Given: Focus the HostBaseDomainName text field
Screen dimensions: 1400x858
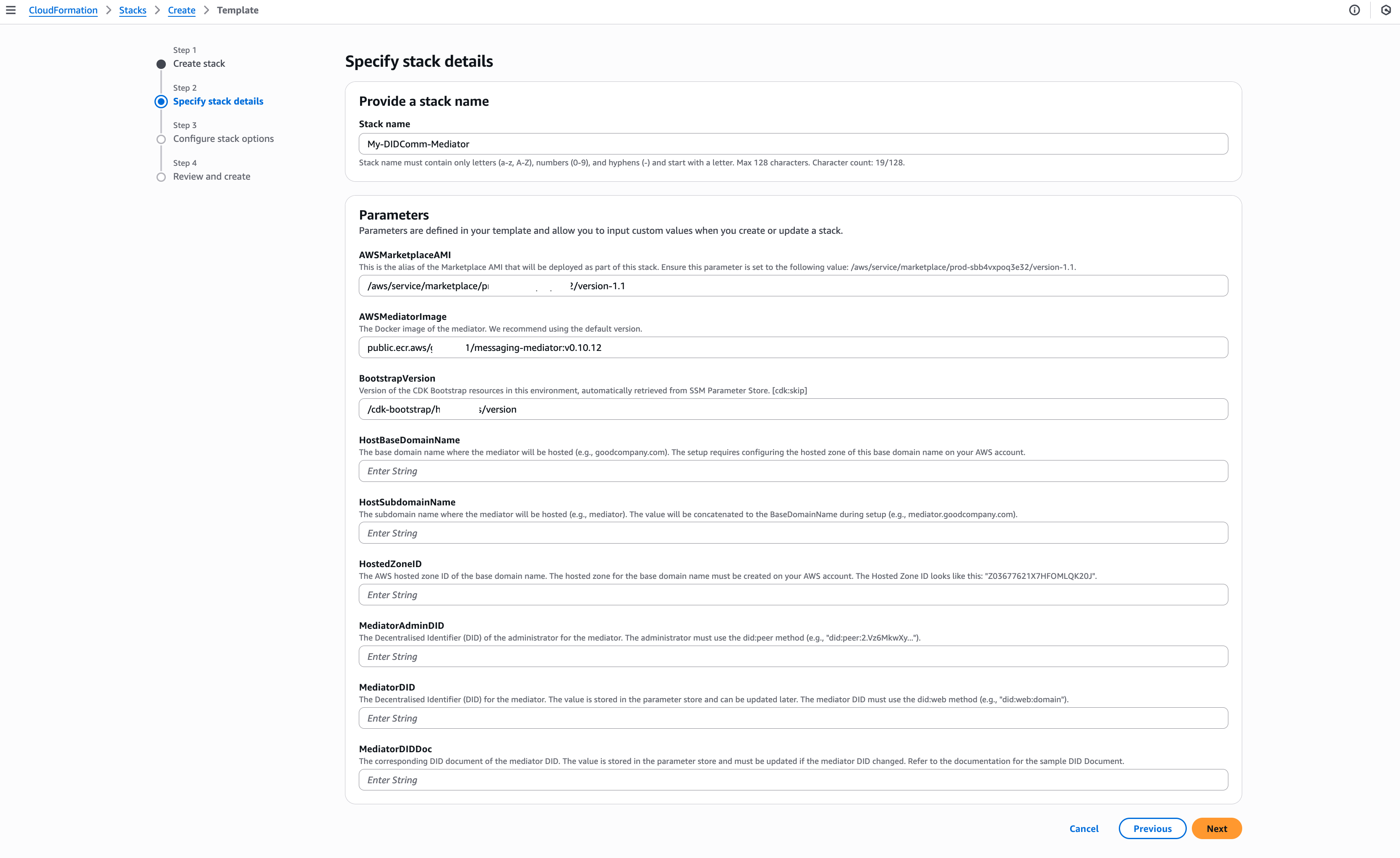Looking at the screenshot, I should (793, 471).
